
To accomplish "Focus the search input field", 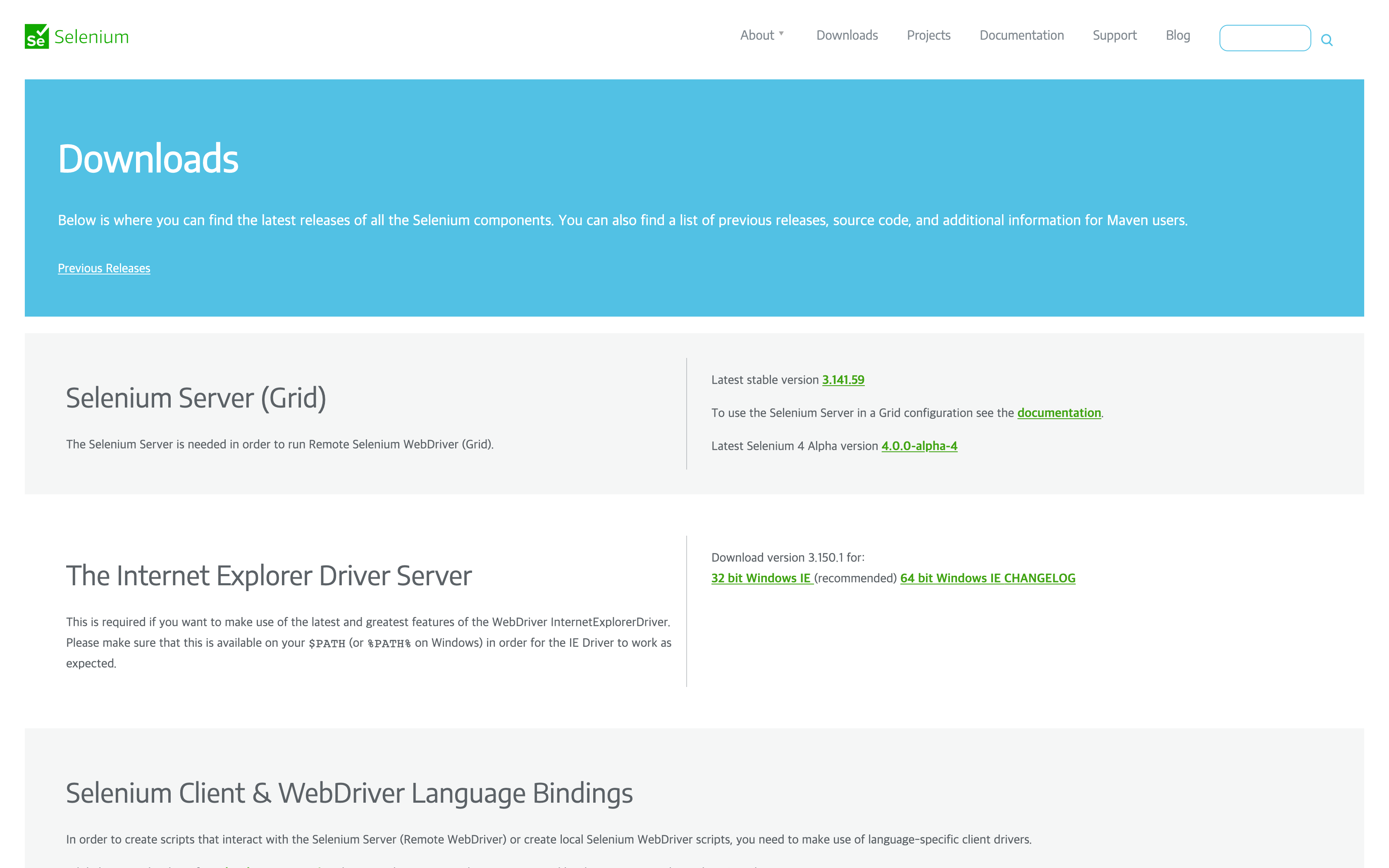I will (x=1265, y=38).
